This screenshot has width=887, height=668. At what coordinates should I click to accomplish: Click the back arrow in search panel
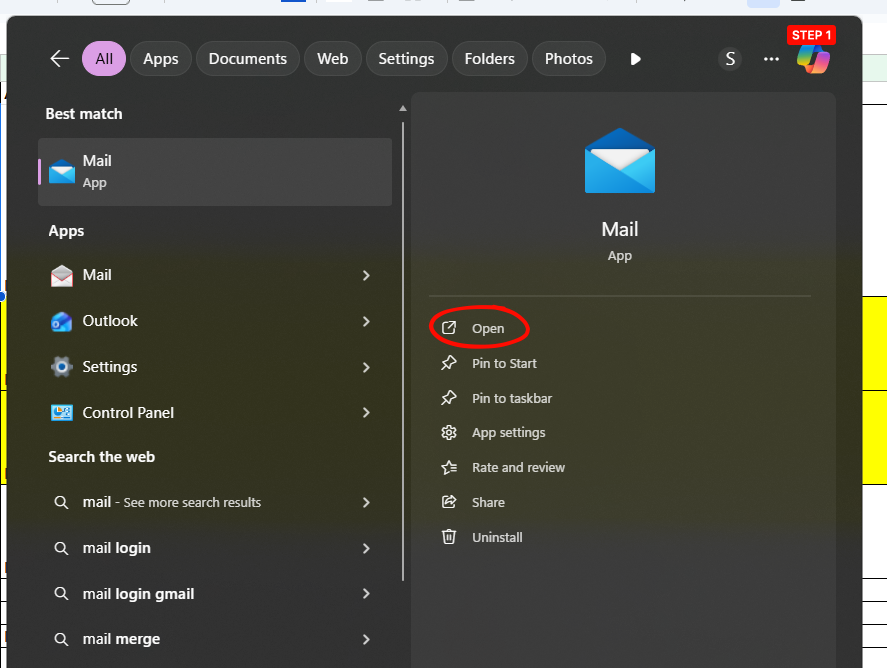click(x=59, y=59)
